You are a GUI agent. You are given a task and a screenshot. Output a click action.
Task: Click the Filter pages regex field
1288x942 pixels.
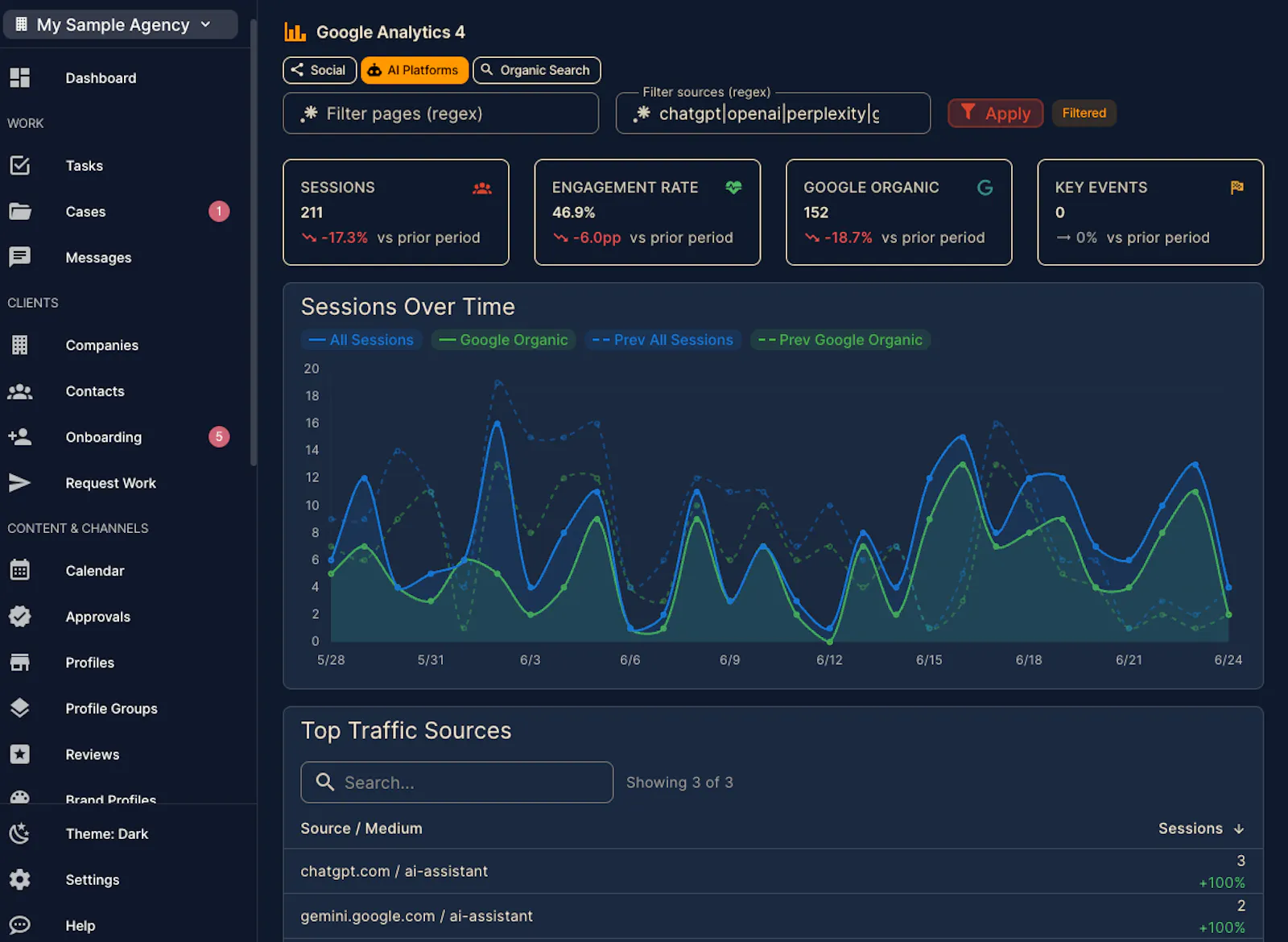click(440, 113)
